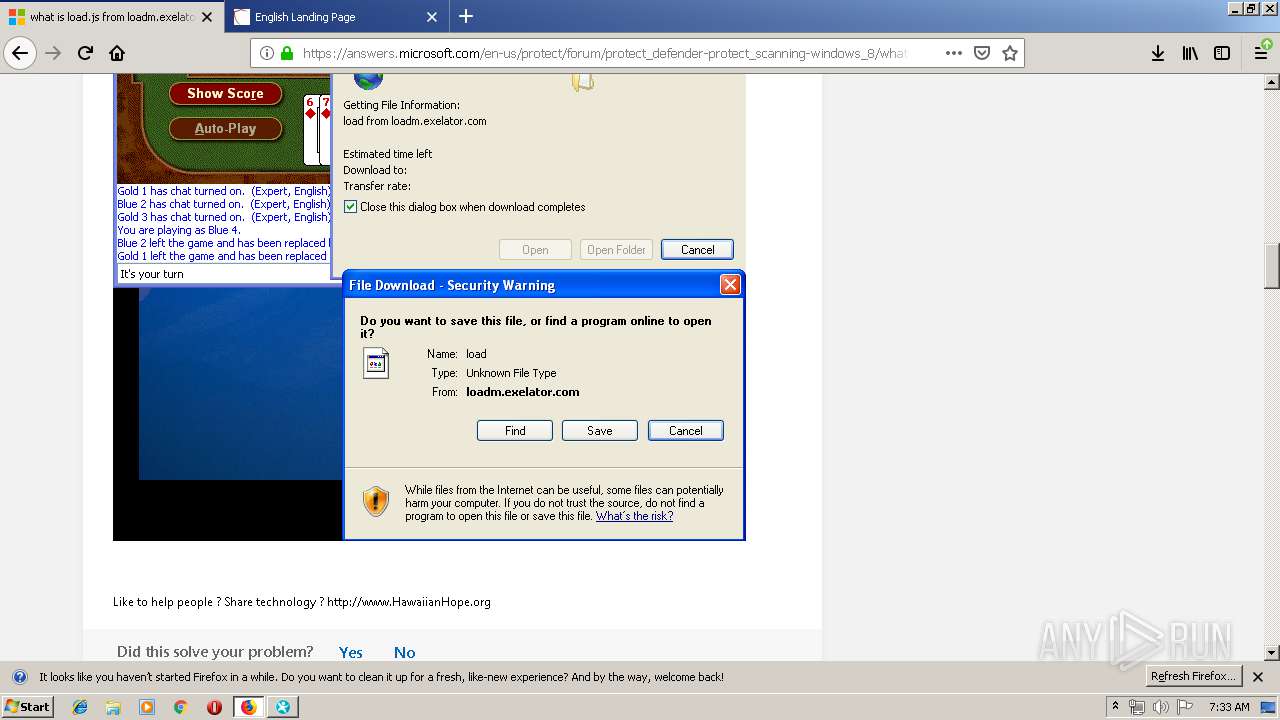Bookmark this page with the star
The height and width of the screenshot is (720, 1280).
point(1010,53)
